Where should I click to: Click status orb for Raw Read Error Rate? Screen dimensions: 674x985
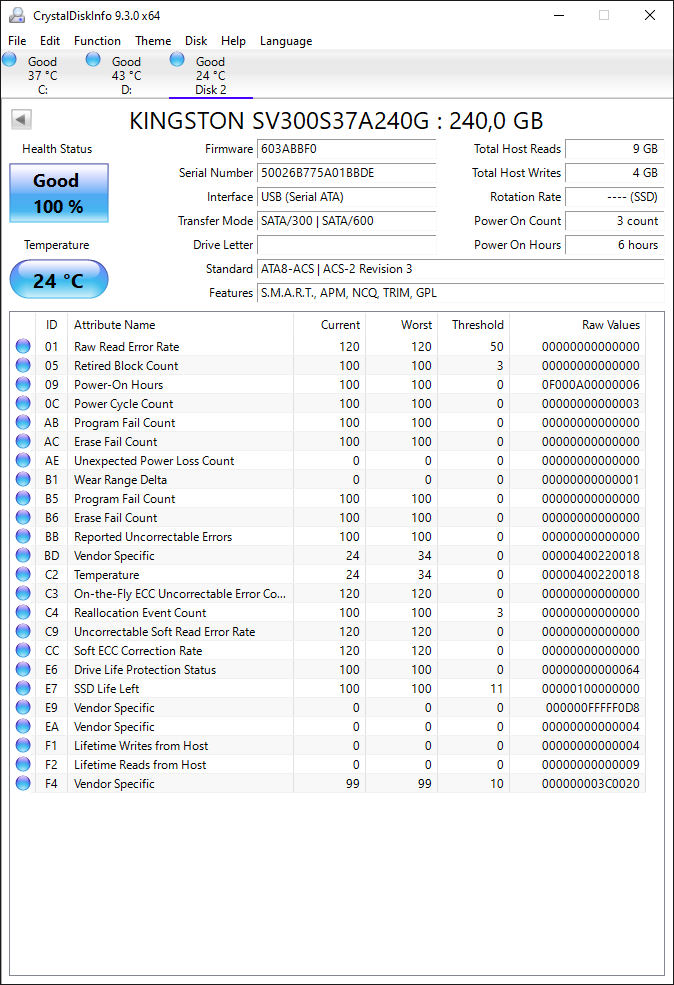[23, 346]
